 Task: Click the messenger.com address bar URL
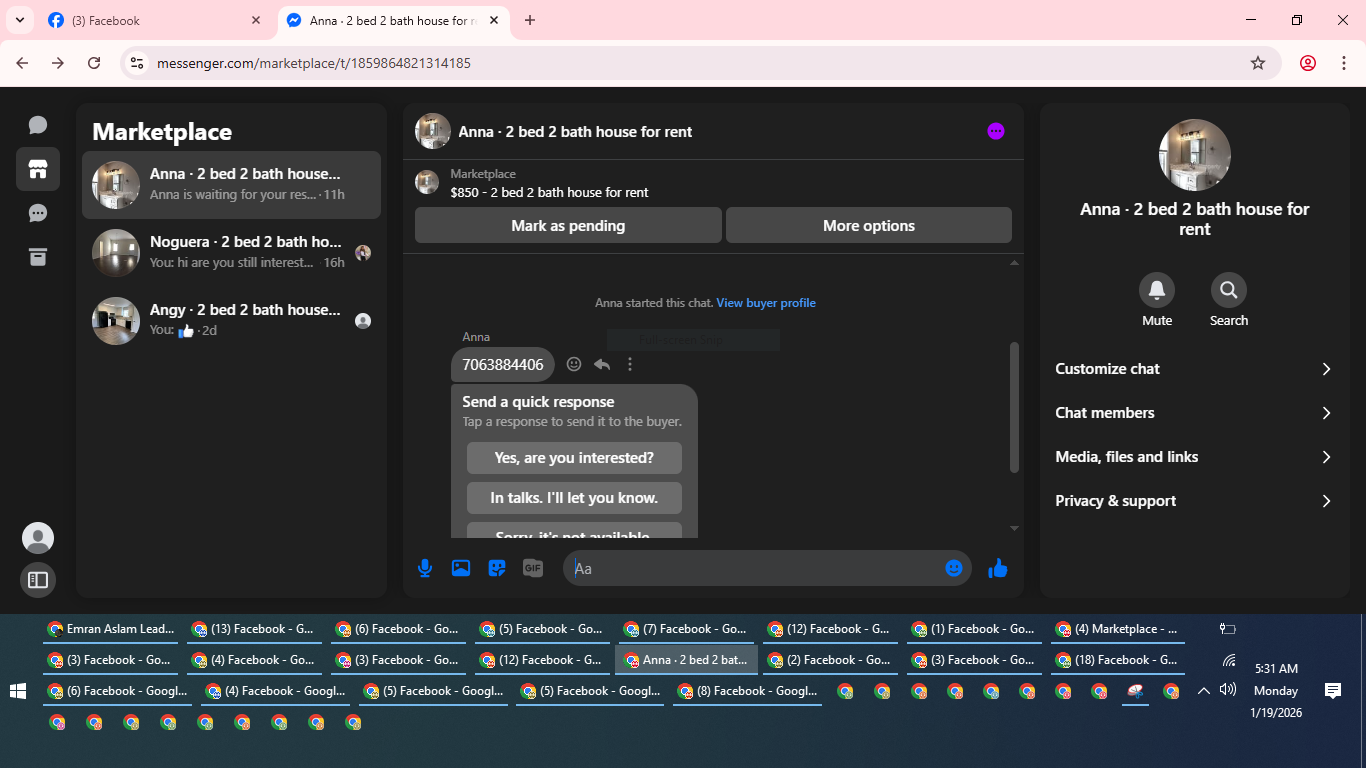click(314, 63)
